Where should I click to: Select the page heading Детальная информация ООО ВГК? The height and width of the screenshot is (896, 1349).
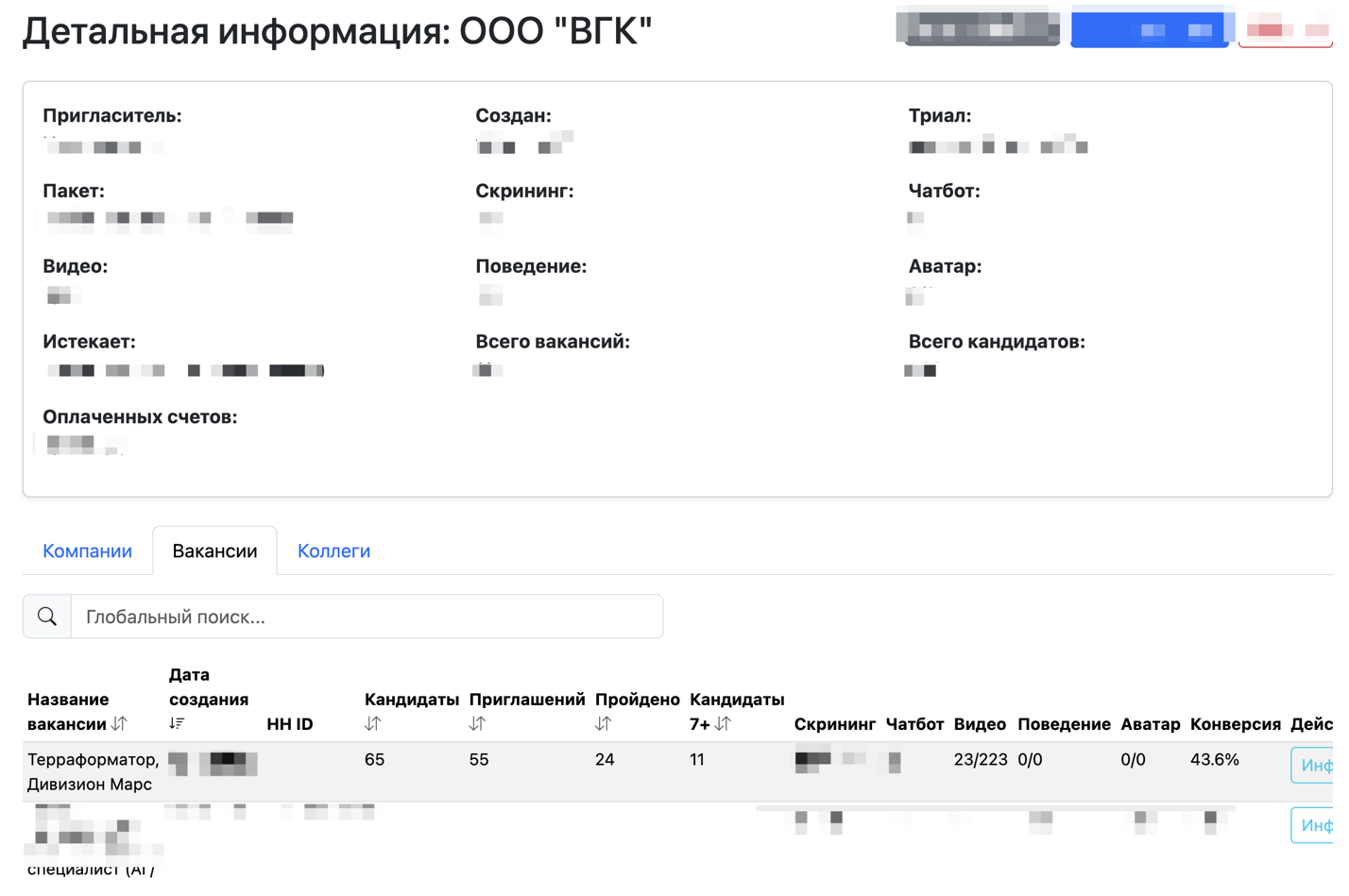click(x=337, y=31)
